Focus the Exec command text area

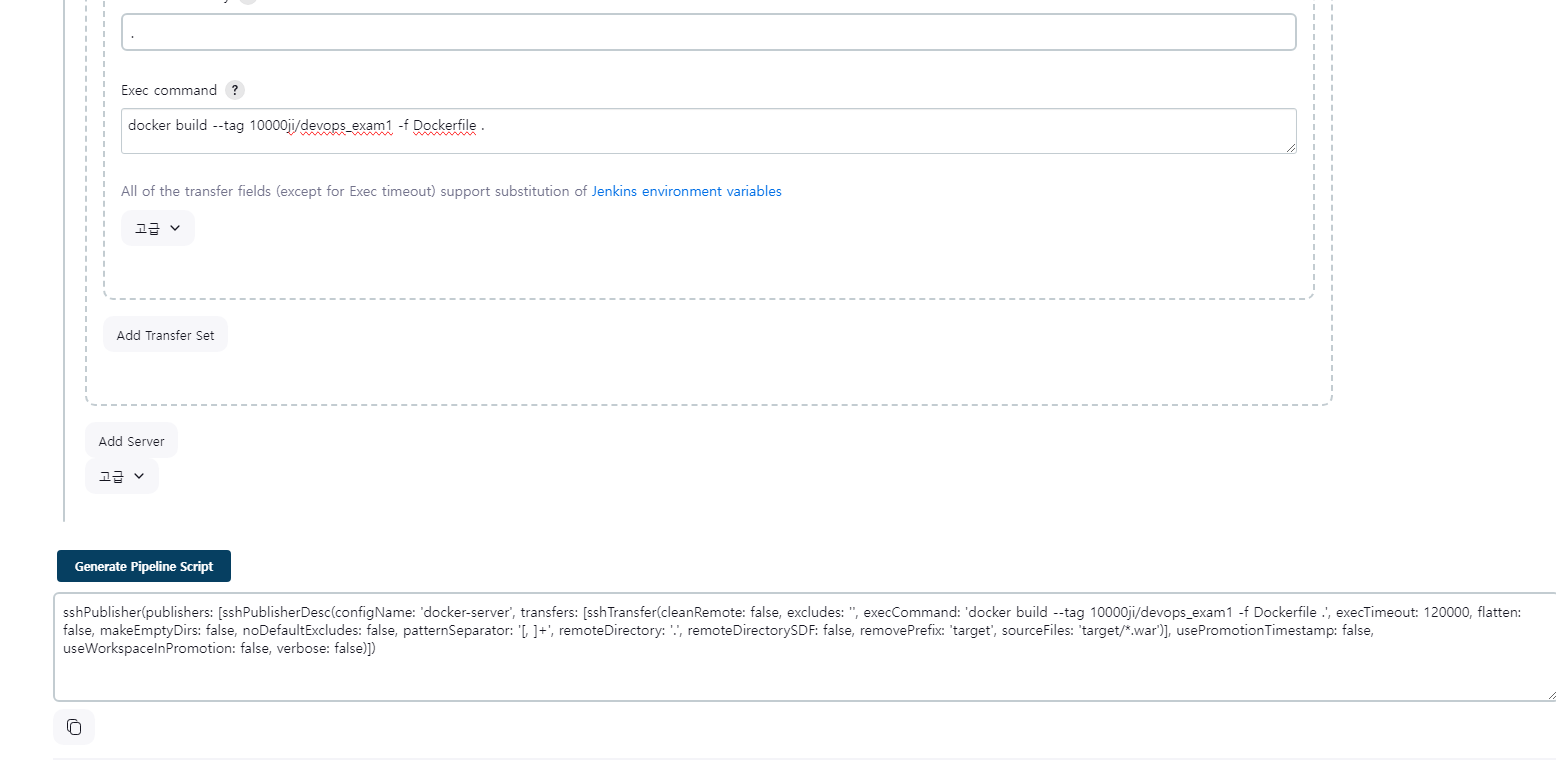709,131
